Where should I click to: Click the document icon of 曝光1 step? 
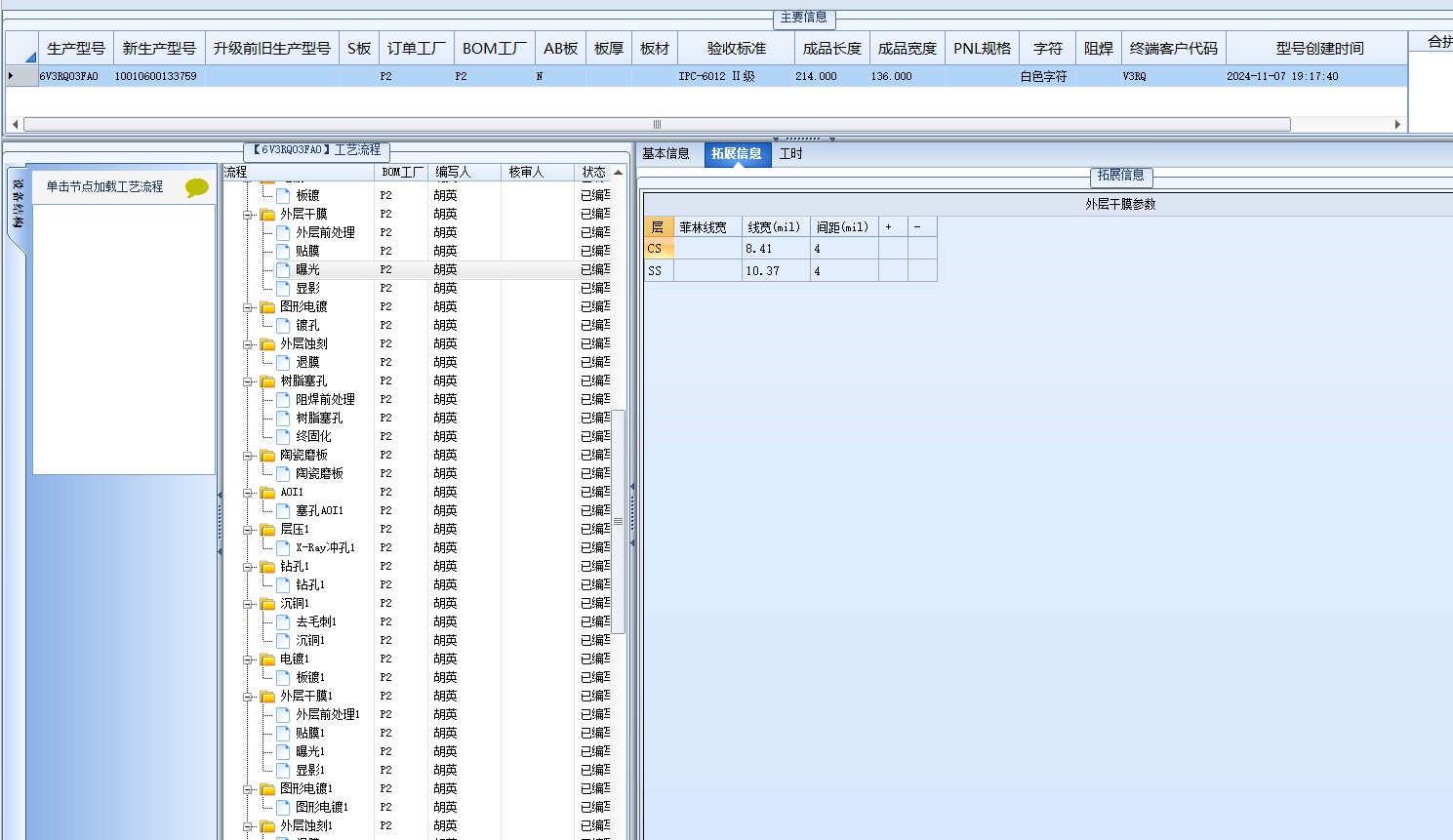click(283, 751)
